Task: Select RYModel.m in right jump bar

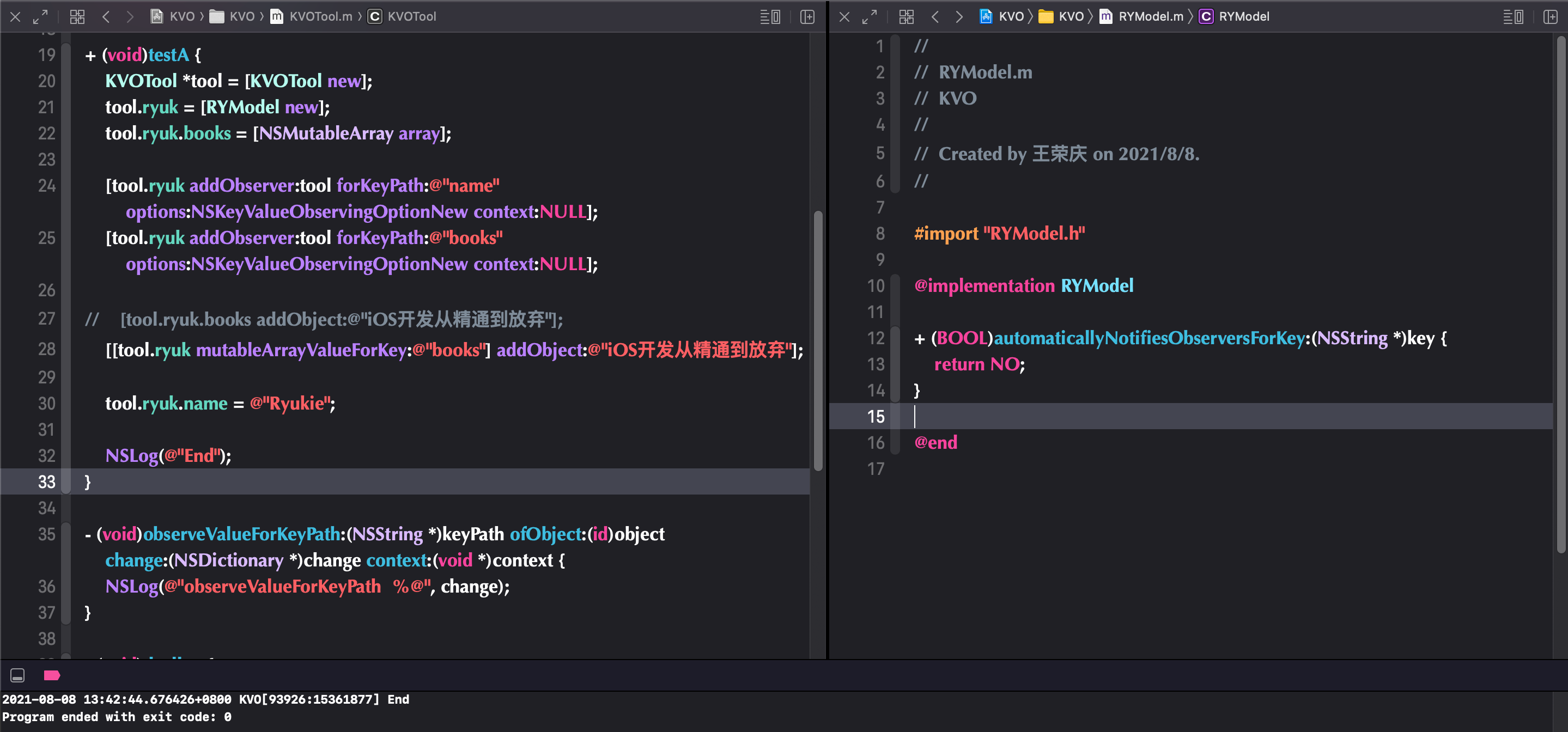Action: (1141, 16)
